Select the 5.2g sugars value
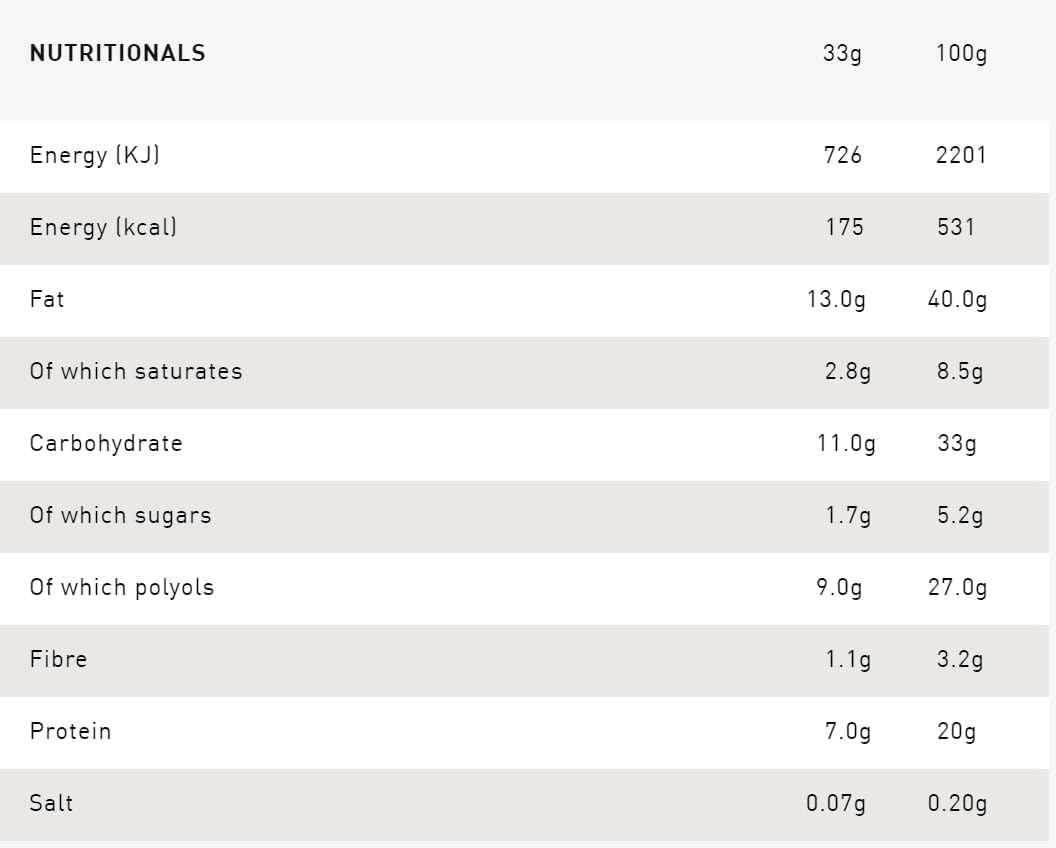Screen dimensions: 1056x848 tap(960, 515)
